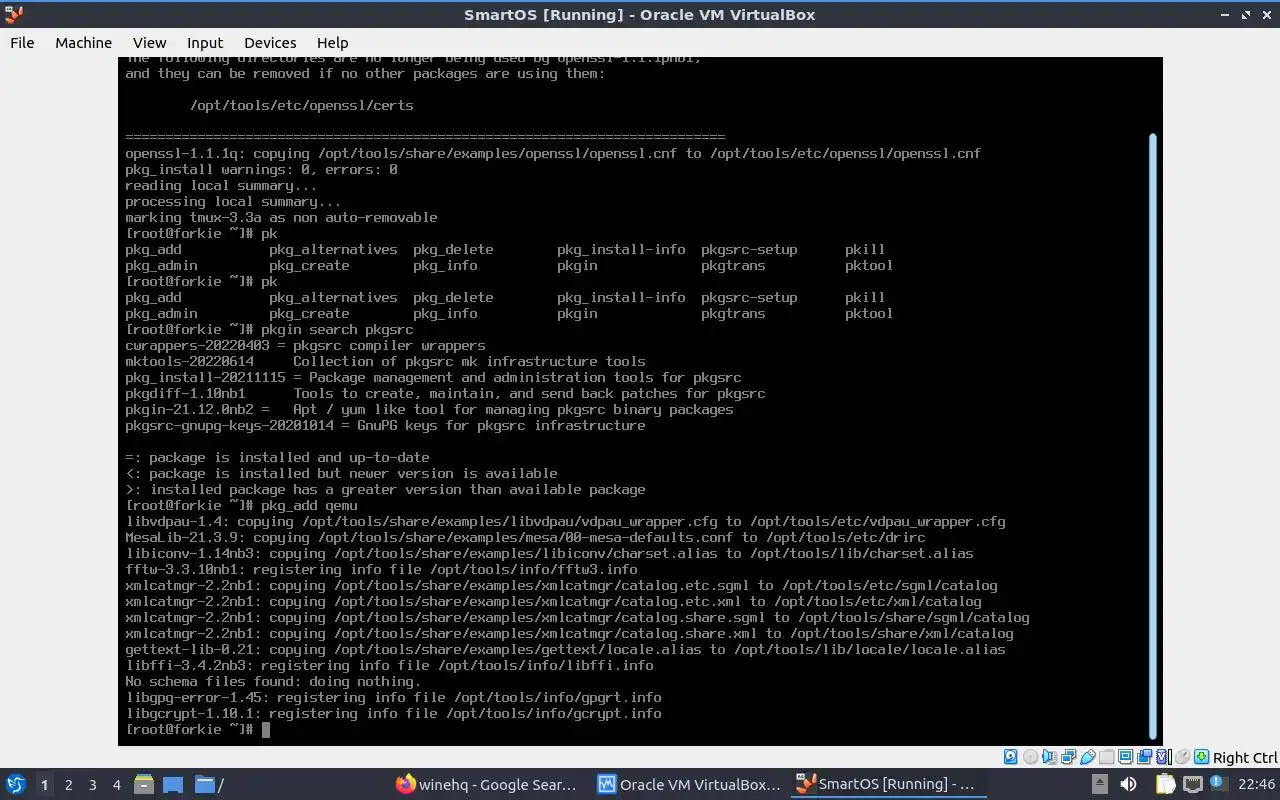The image size is (1280, 800).
Task: Click 'marking tmux-3.3a as non auto-removable' line
Action: [x=281, y=217]
